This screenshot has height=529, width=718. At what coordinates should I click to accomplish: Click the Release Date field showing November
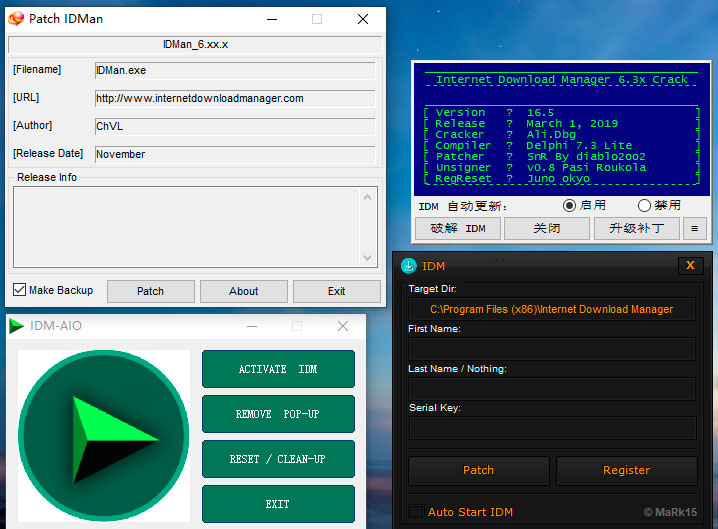click(235, 154)
